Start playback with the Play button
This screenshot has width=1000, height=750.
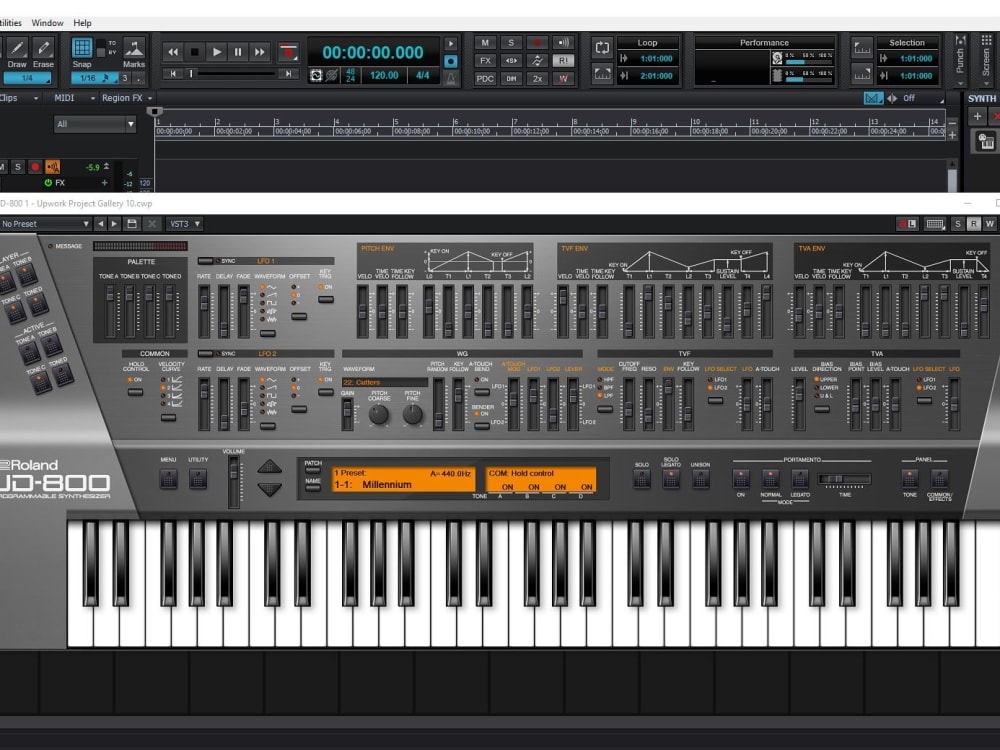click(x=216, y=52)
